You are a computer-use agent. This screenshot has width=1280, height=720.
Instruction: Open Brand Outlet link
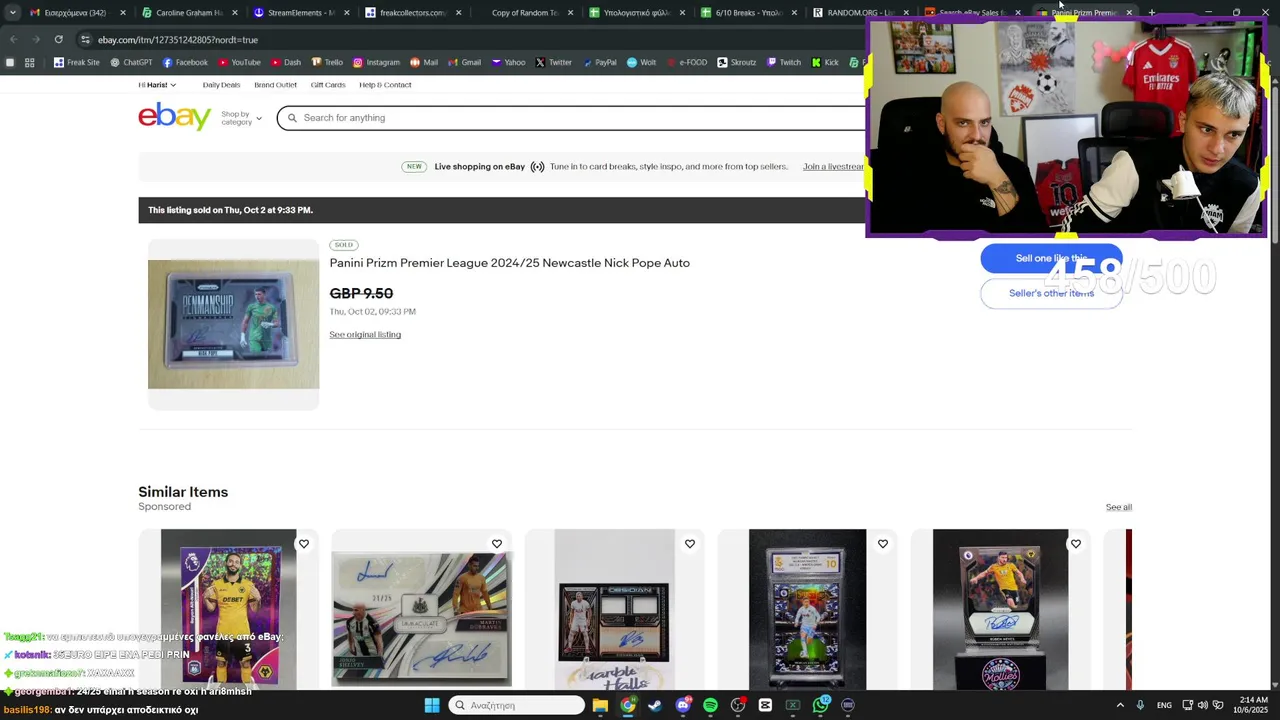(x=275, y=85)
